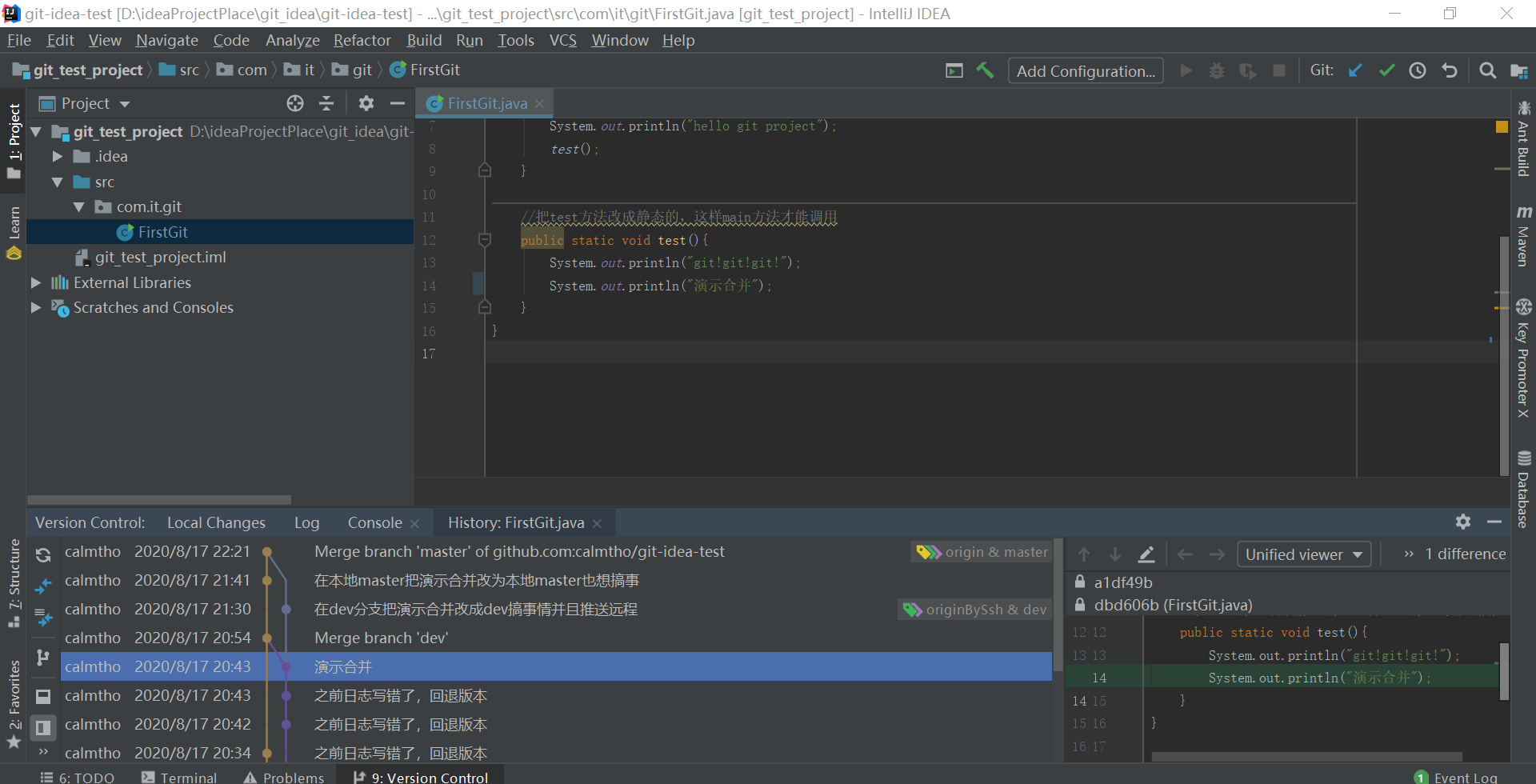Toggle the 1: Project tool window
This screenshot has width=1536, height=784.
[x=14, y=141]
